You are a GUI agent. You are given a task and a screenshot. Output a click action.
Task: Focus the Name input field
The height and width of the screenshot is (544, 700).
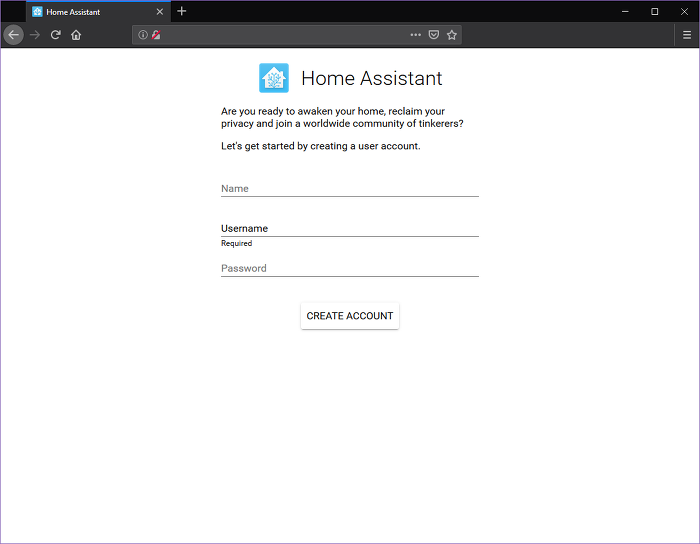[x=350, y=188]
